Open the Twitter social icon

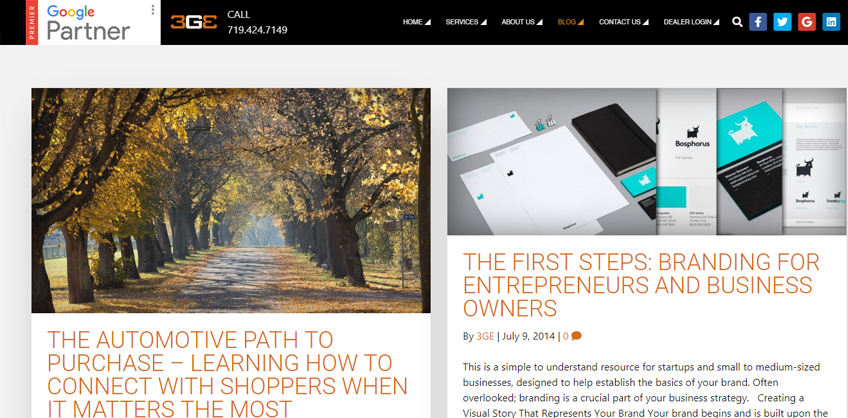782,22
